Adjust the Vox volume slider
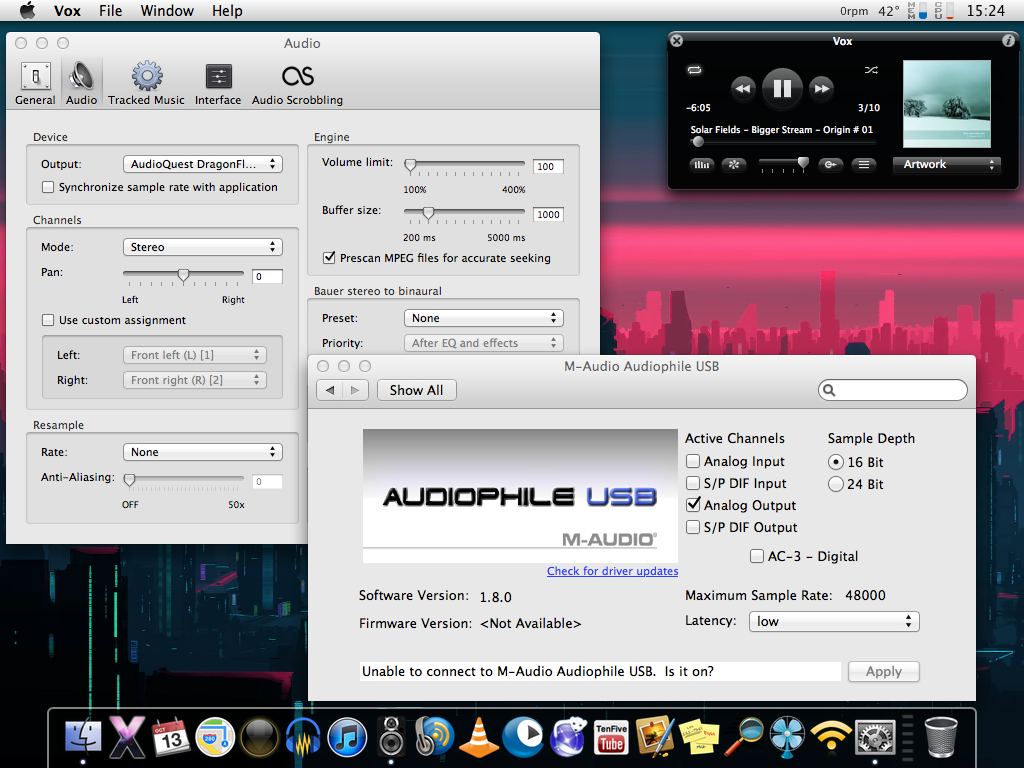Image resolution: width=1024 pixels, height=768 pixels. 784,163
